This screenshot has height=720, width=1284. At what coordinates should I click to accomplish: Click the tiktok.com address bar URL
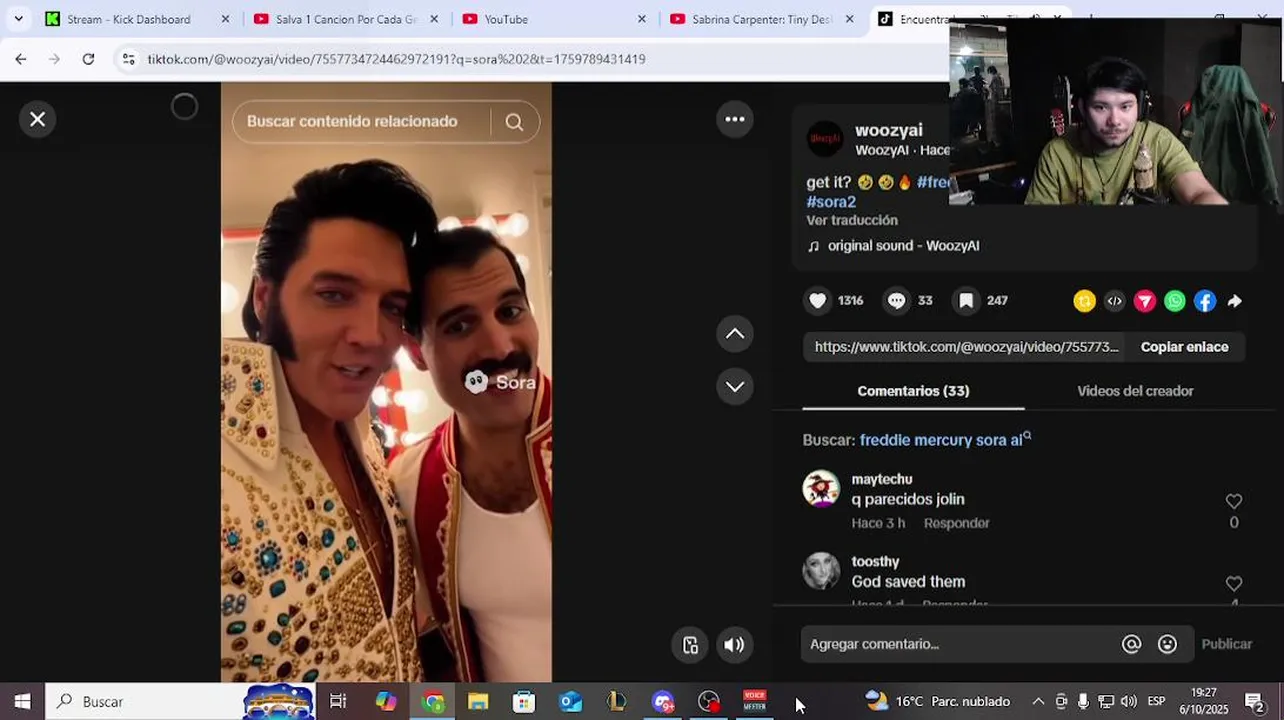click(x=396, y=59)
